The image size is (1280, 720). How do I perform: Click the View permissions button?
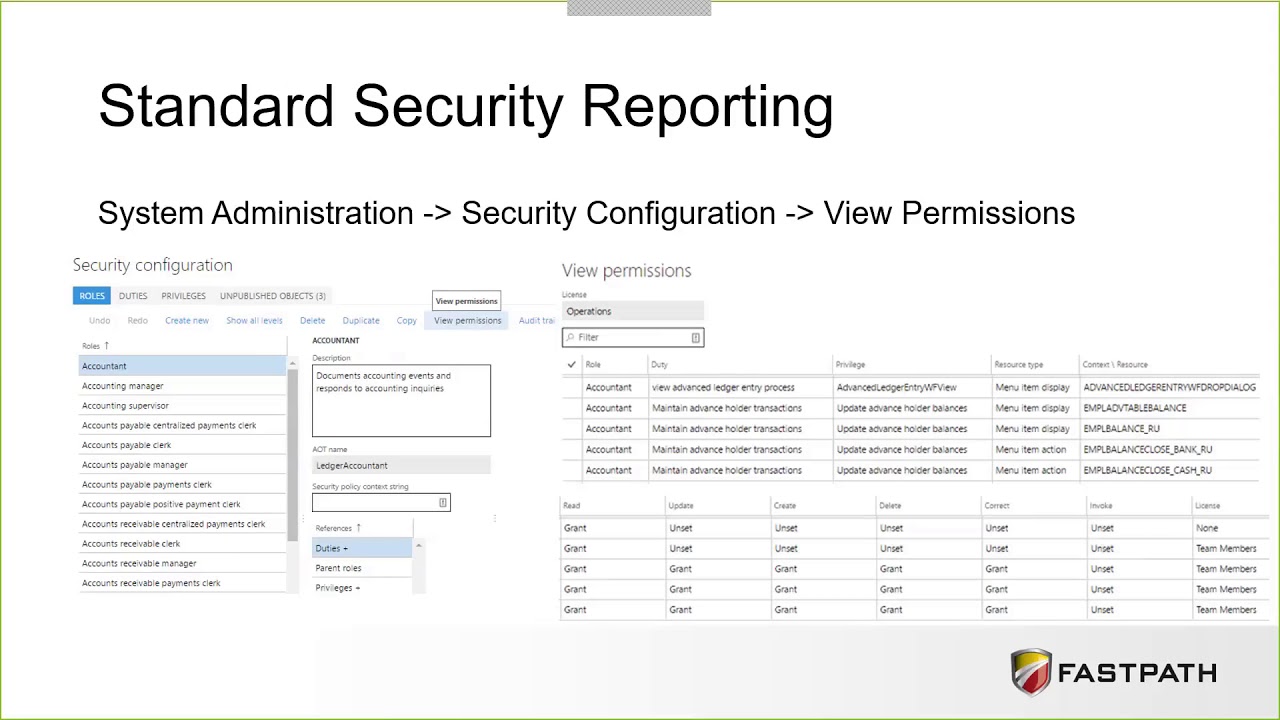coord(467,321)
